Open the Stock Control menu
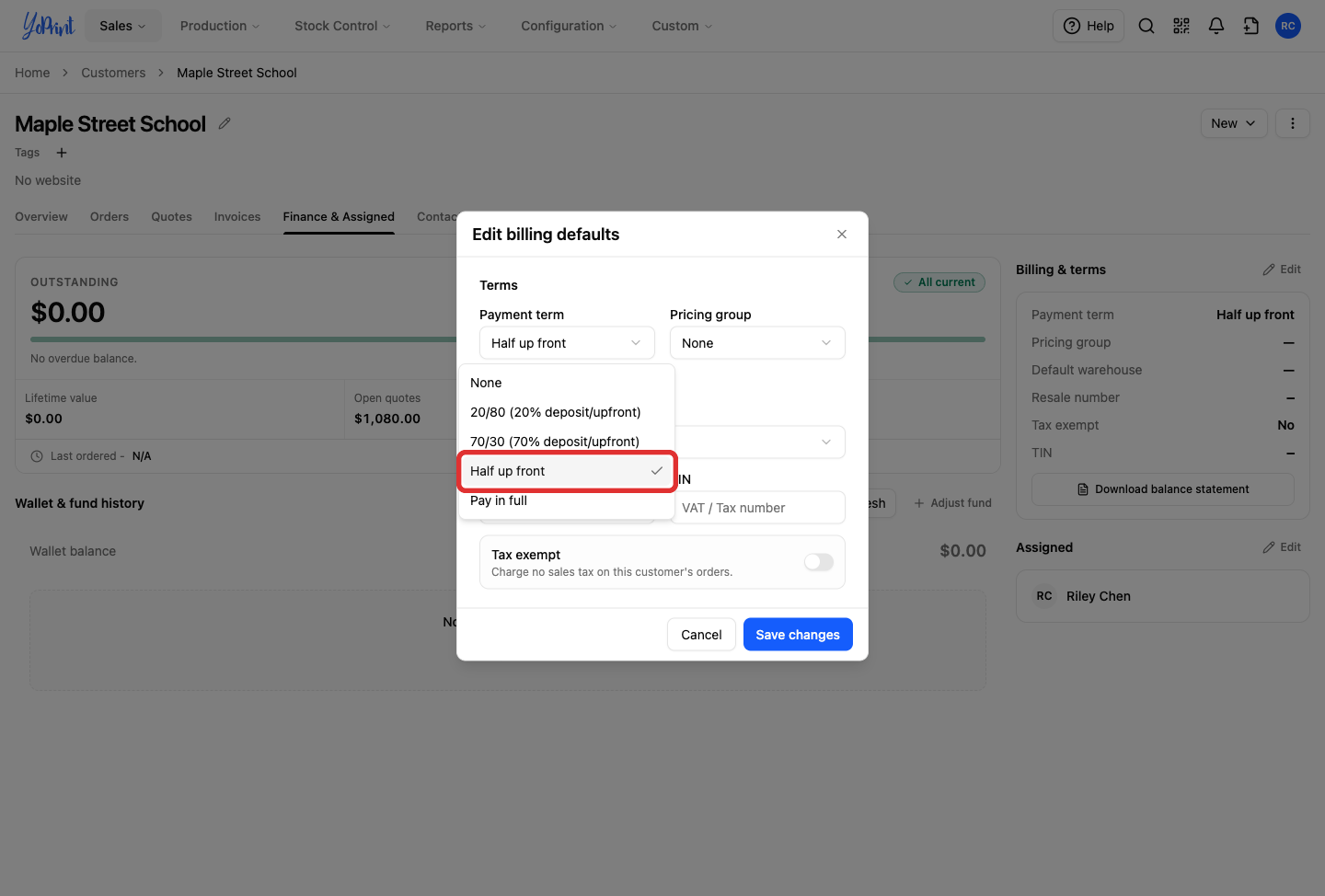 [x=342, y=26]
